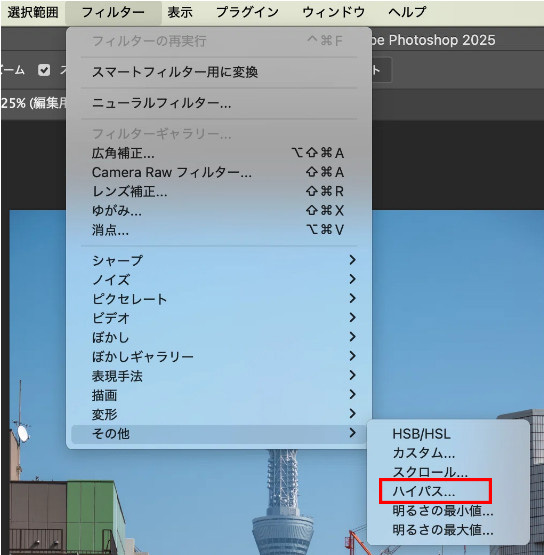Expand the 描画 submenu
Image resolution: width=544 pixels, height=555 pixels.
coord(219,395)
